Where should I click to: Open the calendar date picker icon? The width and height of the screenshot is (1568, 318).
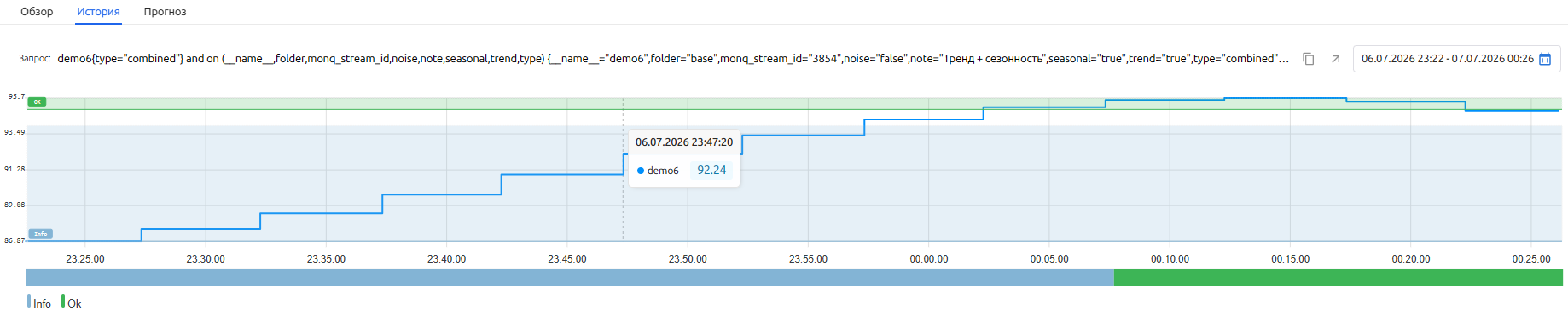(x=1544, y=59)
